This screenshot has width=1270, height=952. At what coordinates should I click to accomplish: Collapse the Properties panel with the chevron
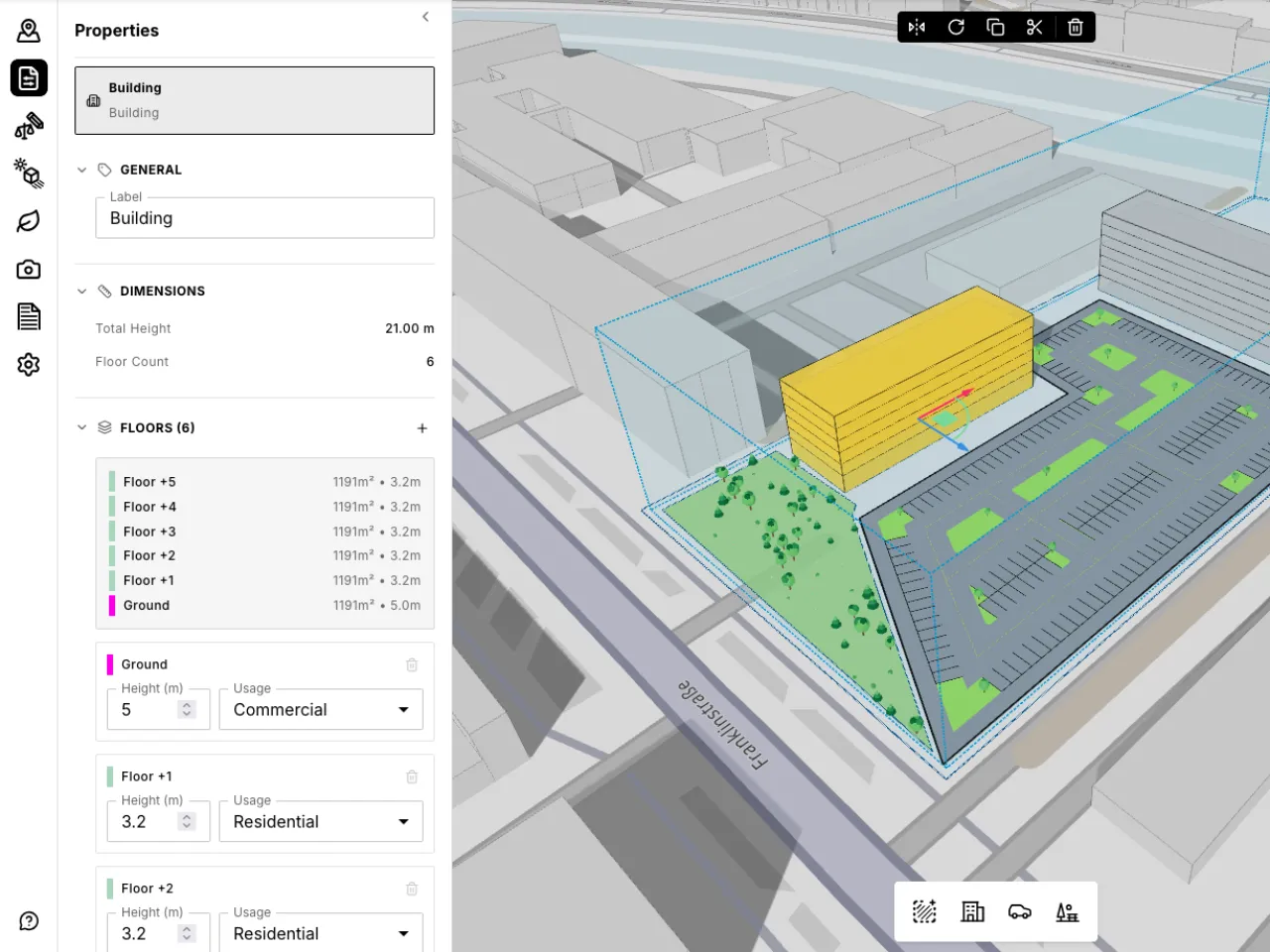point(426,17)
